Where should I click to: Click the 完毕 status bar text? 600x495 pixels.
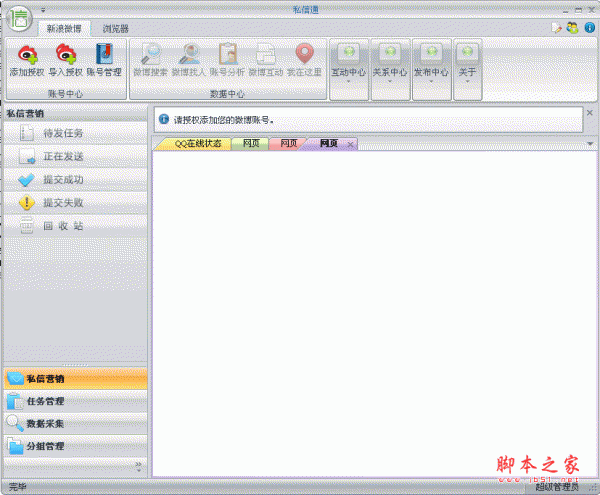[x=18, y=487]
